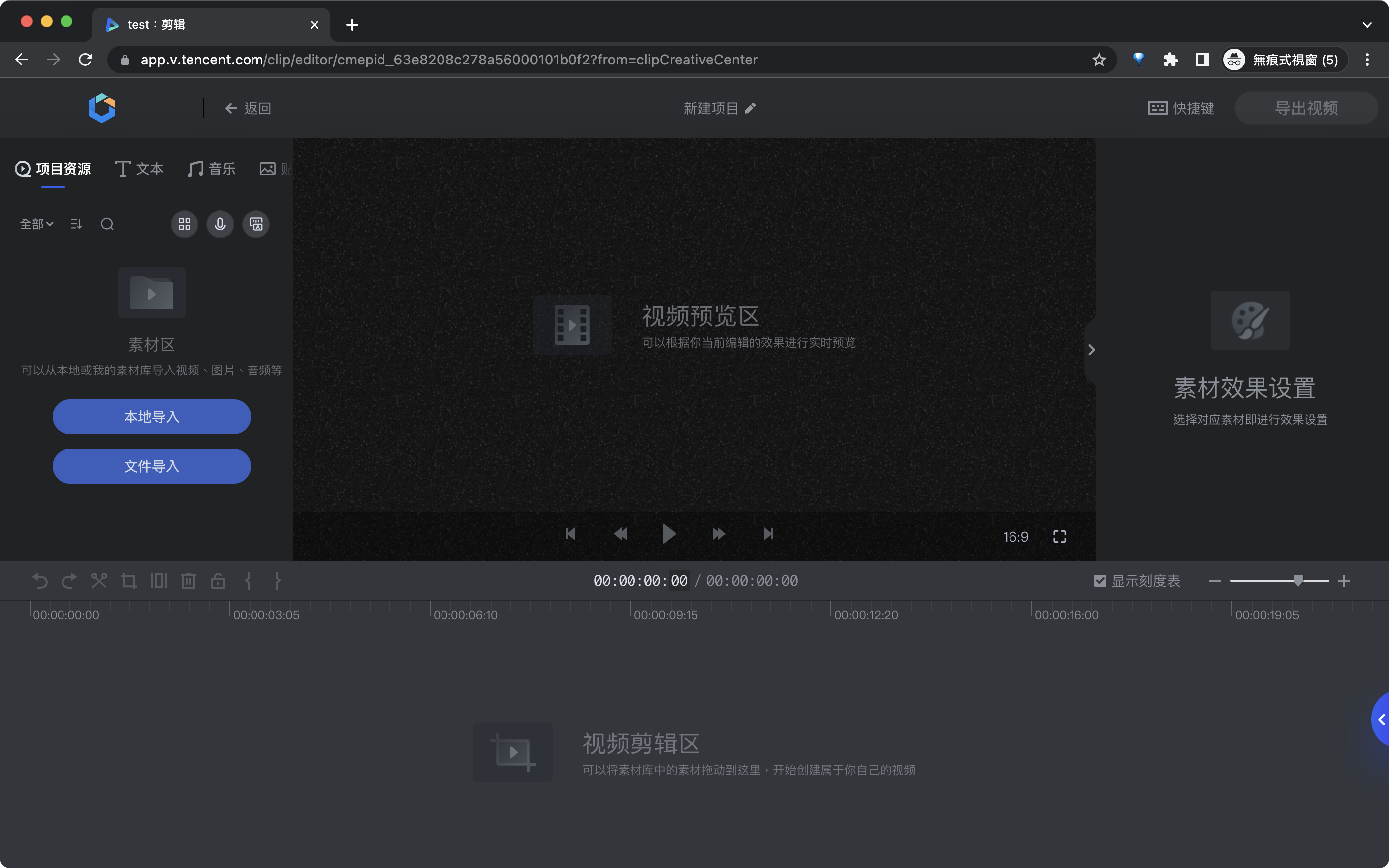This screenshot has height=868, width=1389.
Task: Click the timeline zoom slider handle
Action: click(1298, 580)
